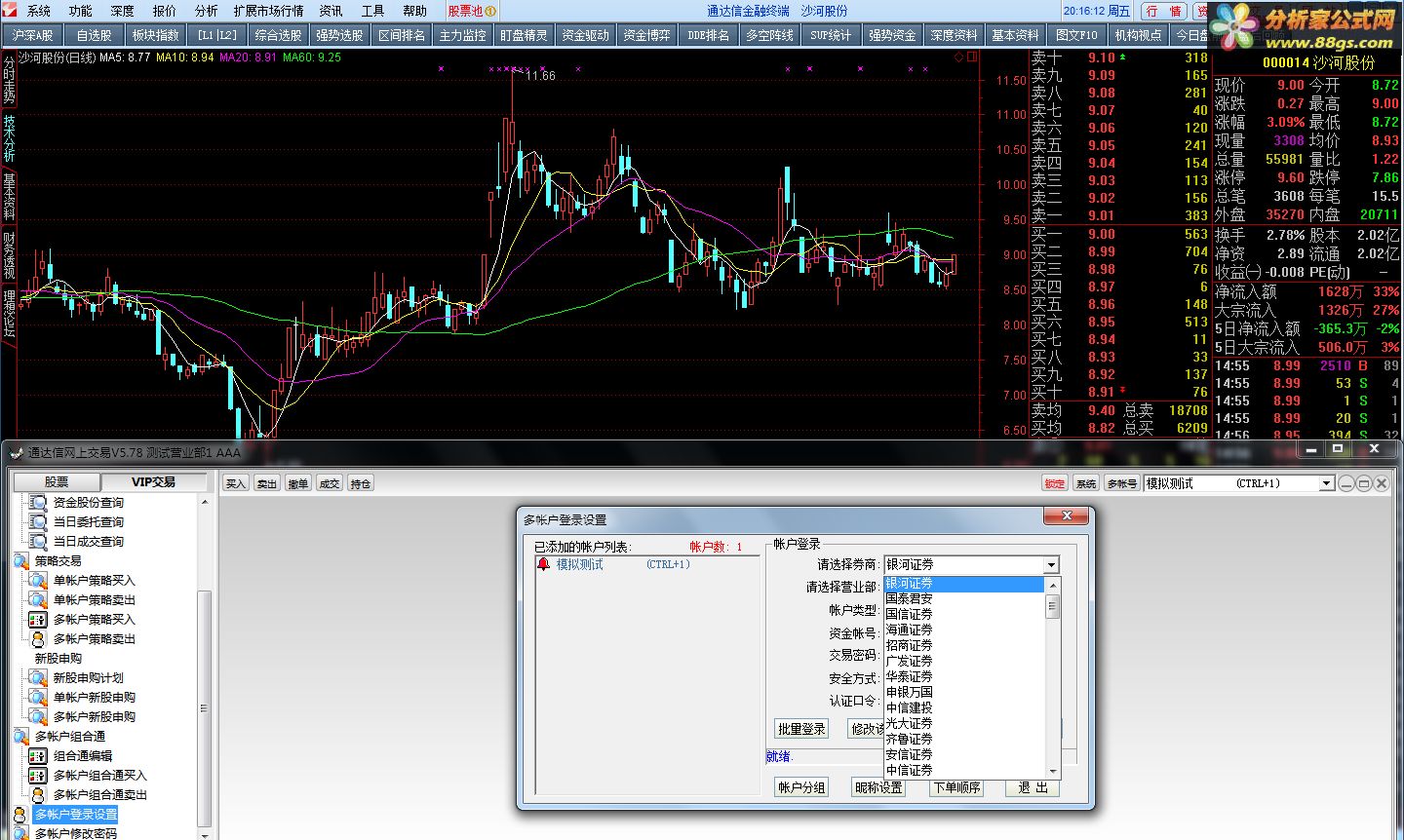The image size is (1404, 840).
Task: Click the round restore button in the trading panel
Action: (1364, 483)
